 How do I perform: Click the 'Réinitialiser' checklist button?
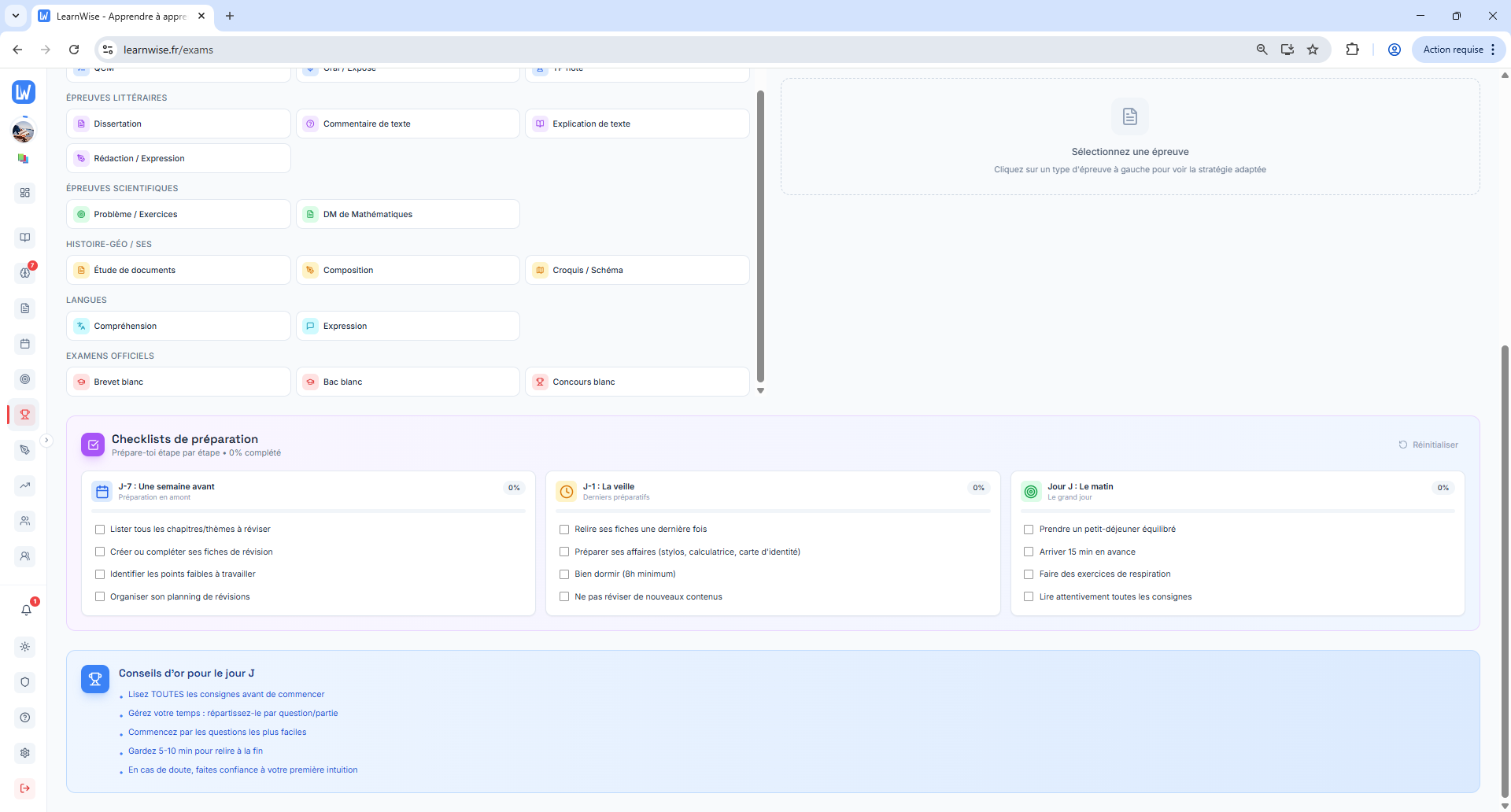(x=1429, y=445)
